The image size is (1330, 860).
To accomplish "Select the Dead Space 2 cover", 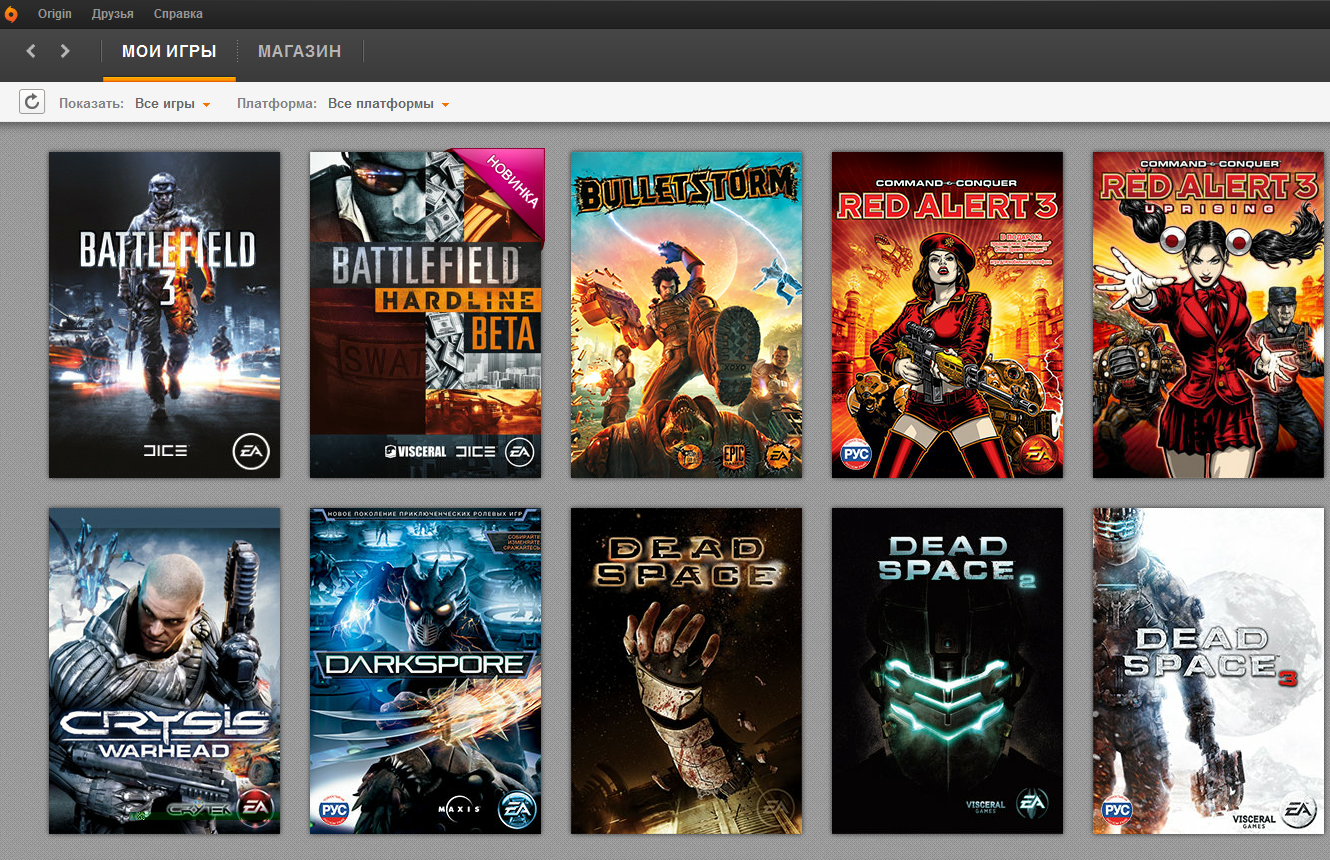I will tap(948, 671).
